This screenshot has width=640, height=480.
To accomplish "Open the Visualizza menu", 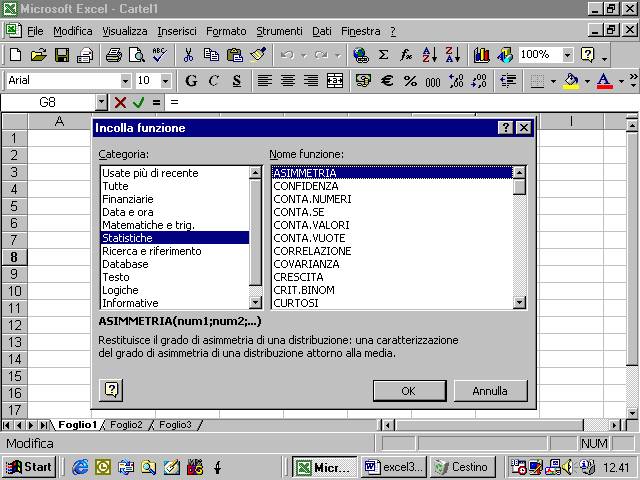I will pos(124,31).
